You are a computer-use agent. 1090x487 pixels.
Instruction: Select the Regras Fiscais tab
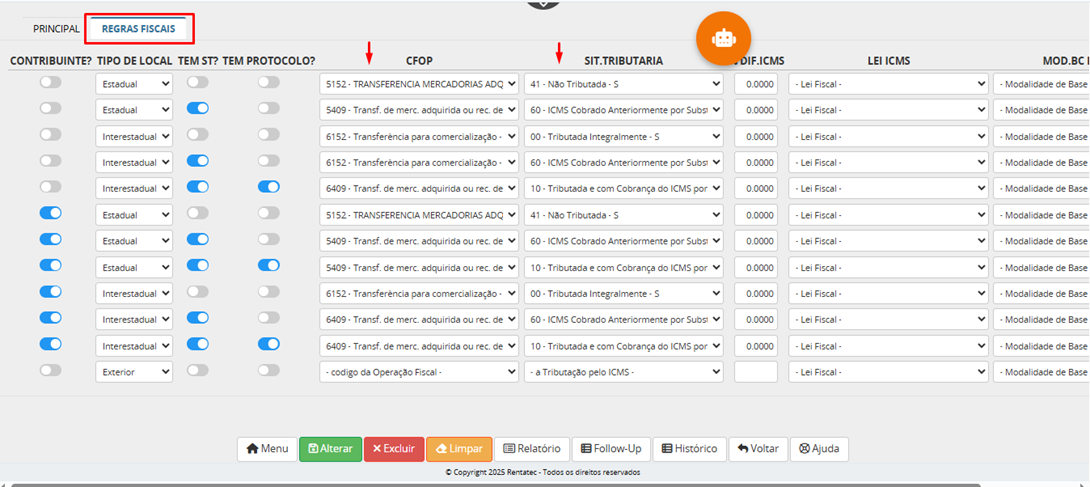coord(139,29)
